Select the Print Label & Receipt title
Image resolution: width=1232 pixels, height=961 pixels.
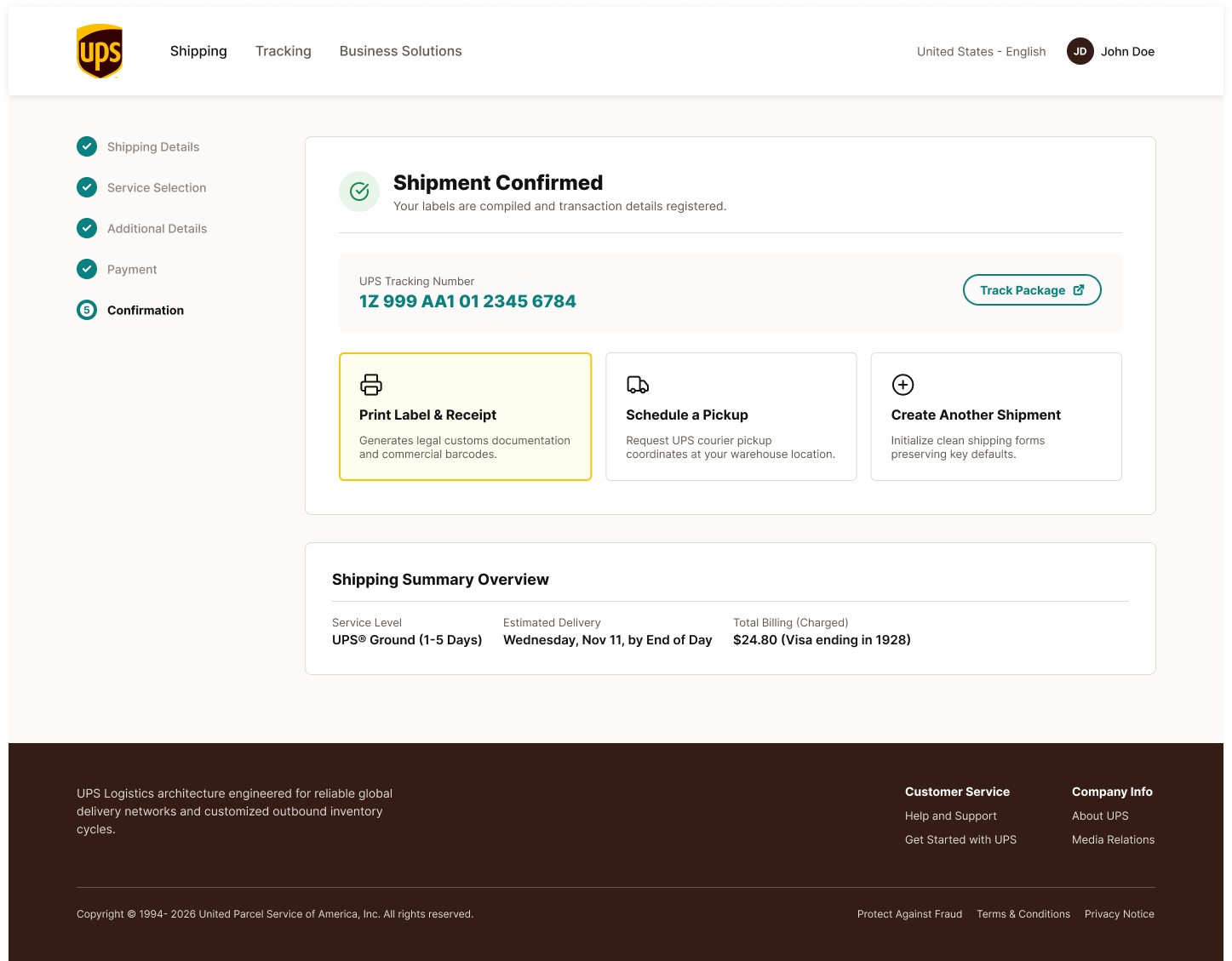point(427,415)
